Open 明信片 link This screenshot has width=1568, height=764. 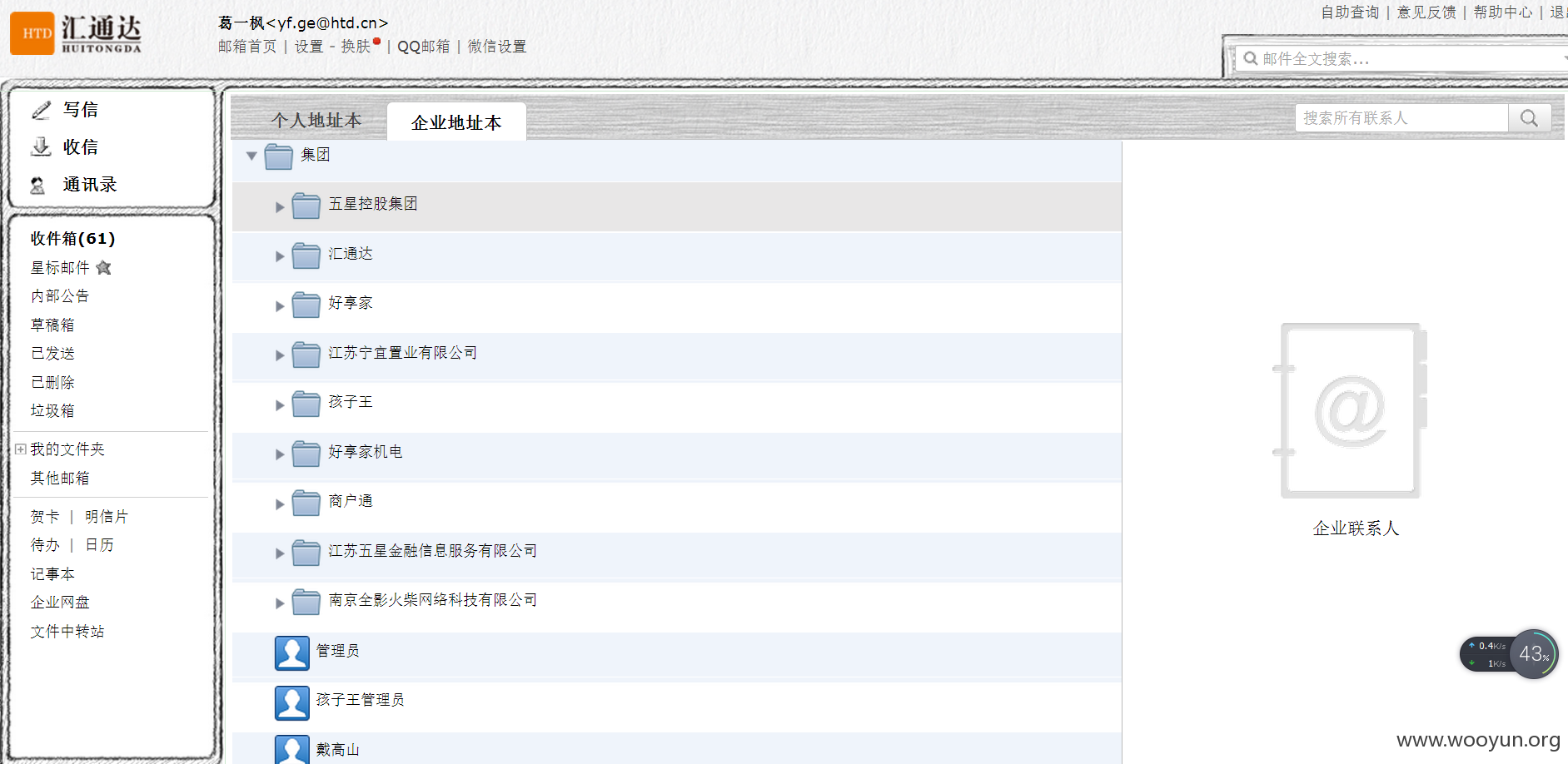click(107, 517)
